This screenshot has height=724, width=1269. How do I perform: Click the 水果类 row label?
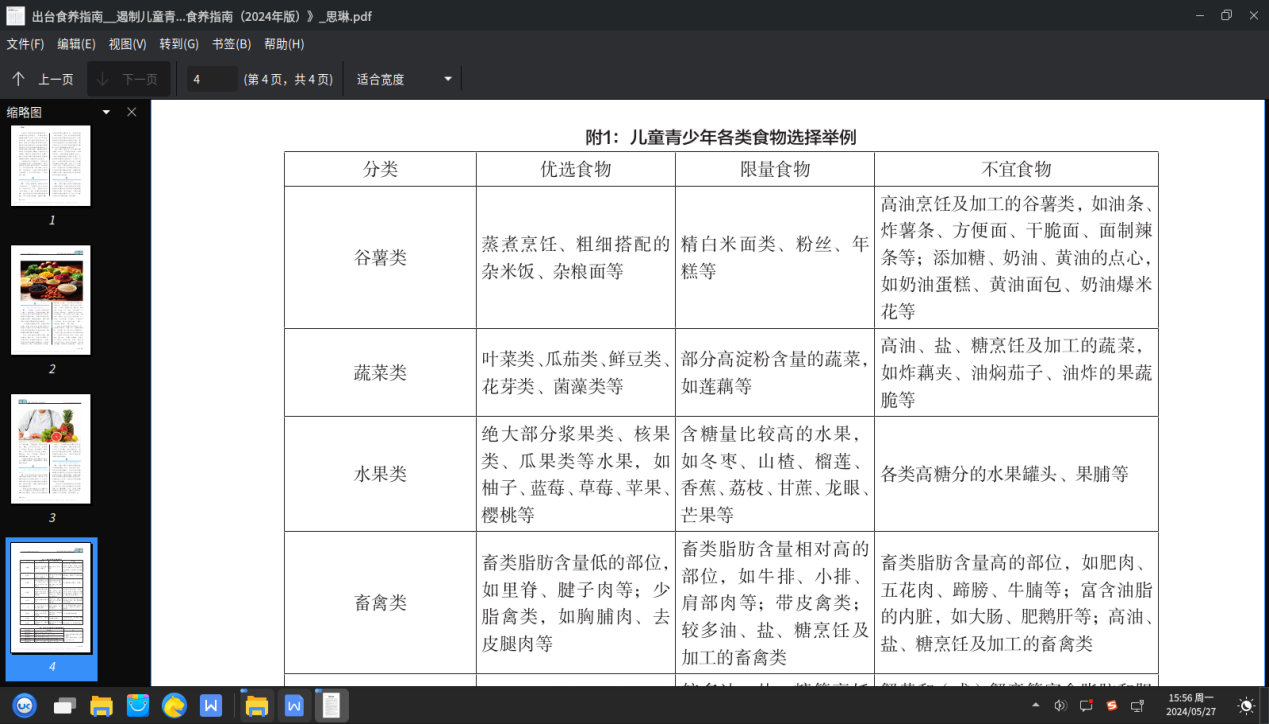click(x=380, y=474)
